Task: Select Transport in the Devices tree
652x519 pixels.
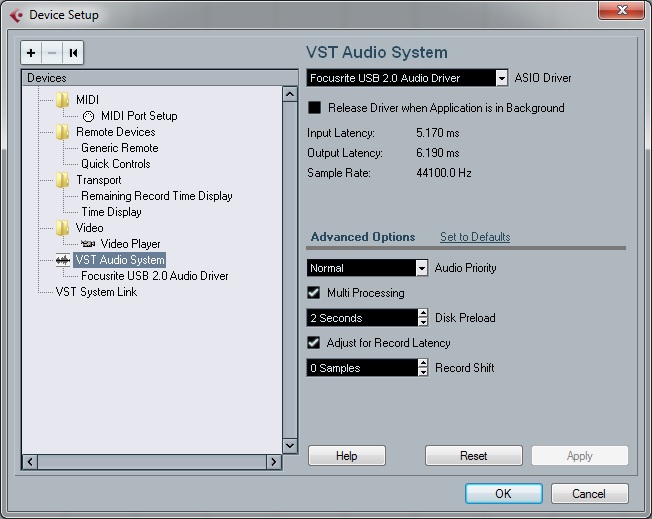Action: coord(99,180)
